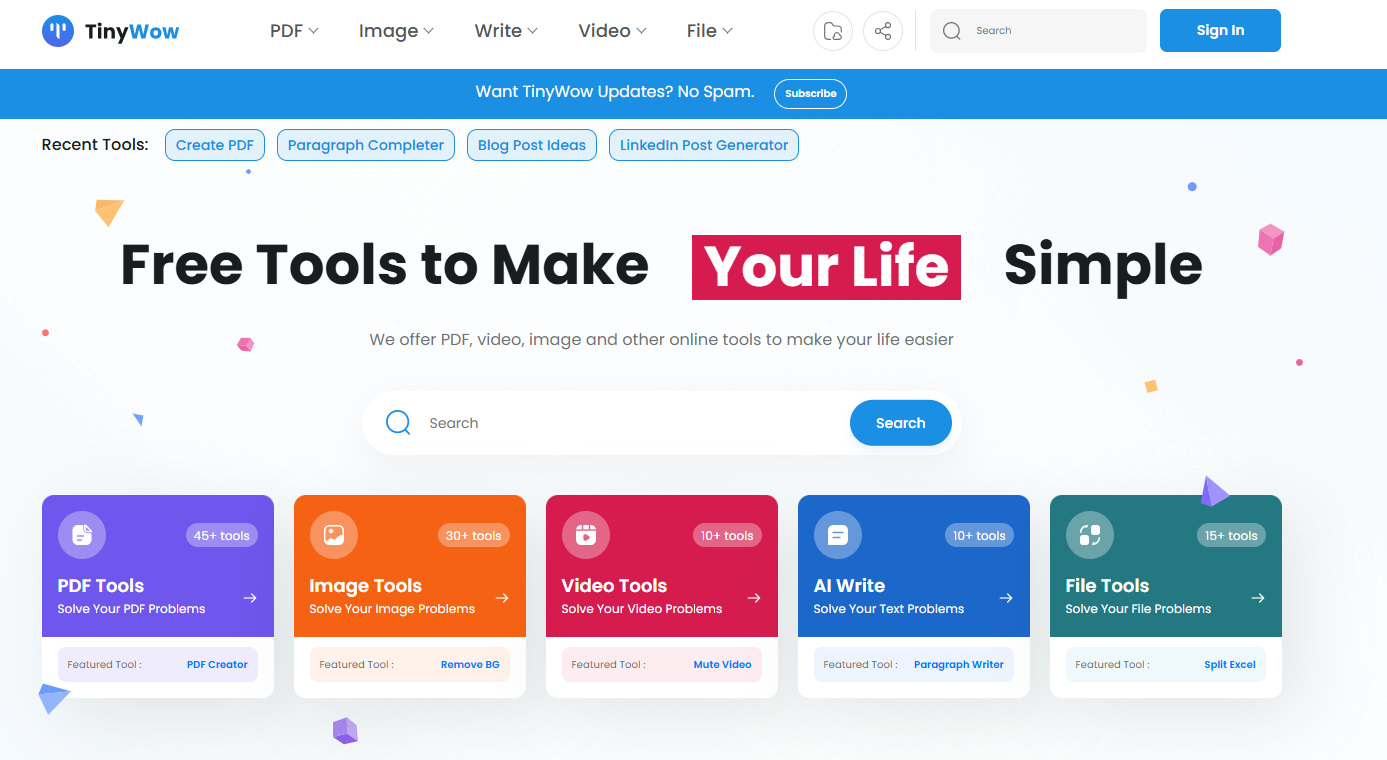
Task: Open the Write navigation menu
Action: 506,31
